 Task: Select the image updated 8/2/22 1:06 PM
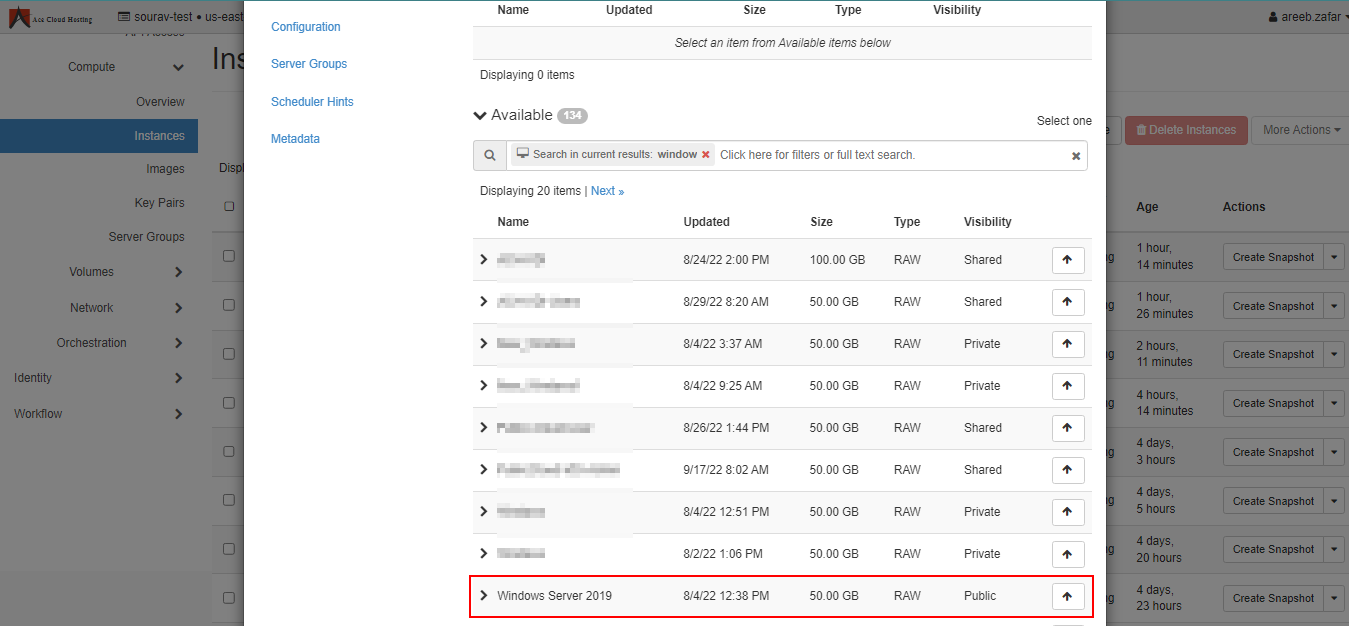coord(1067,554)
